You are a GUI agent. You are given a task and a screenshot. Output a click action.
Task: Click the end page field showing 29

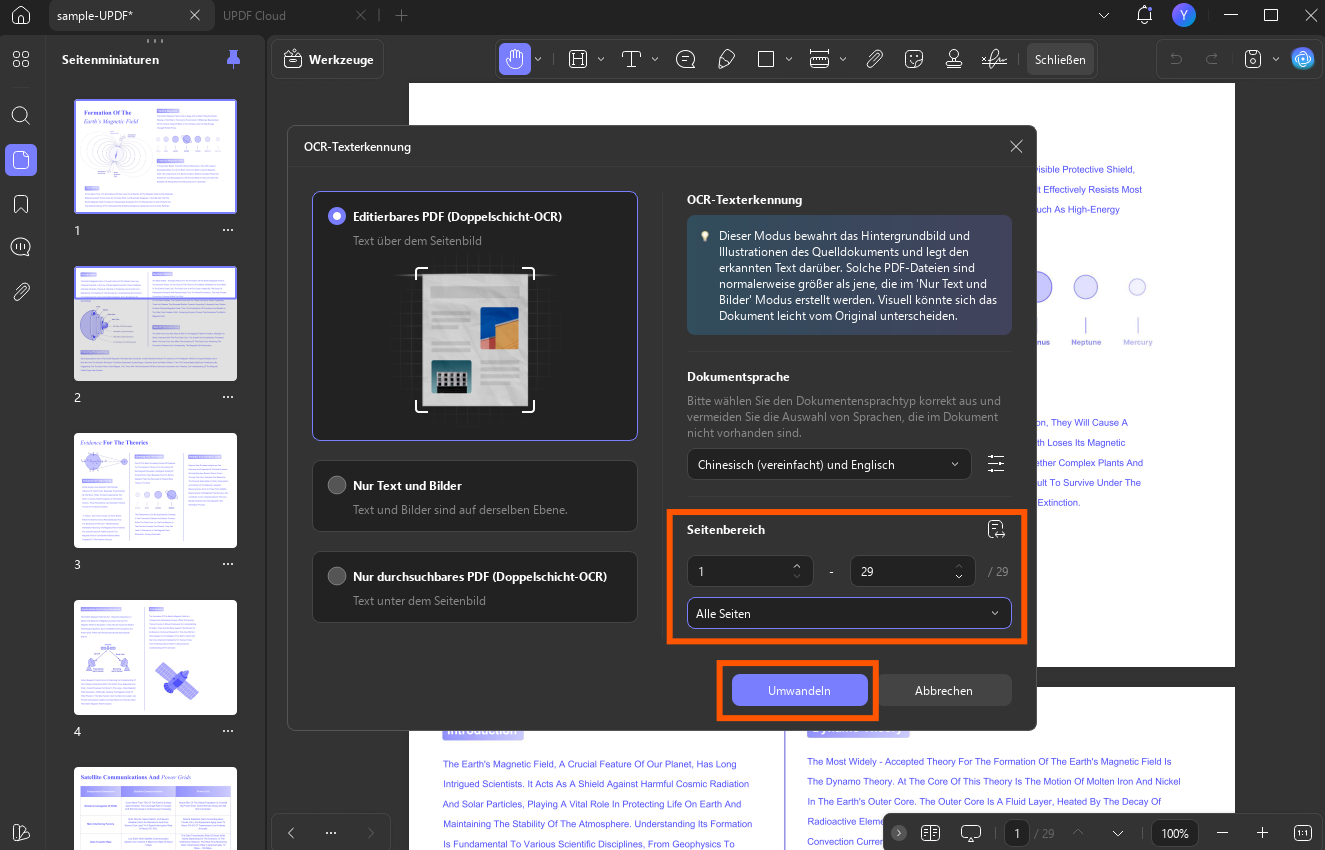tap(913, 571)
